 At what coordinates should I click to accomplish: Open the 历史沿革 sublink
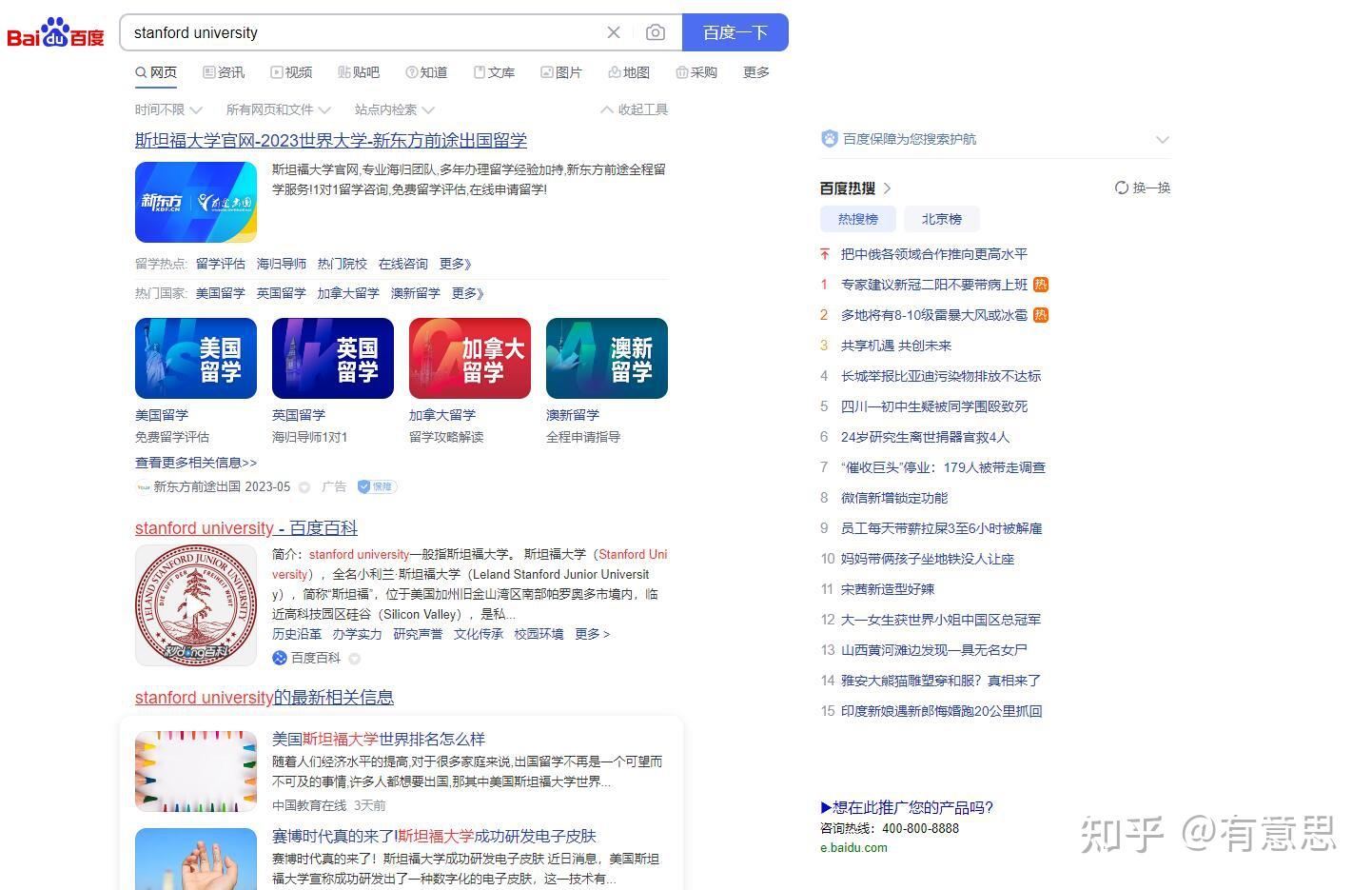tap(297, 634)
